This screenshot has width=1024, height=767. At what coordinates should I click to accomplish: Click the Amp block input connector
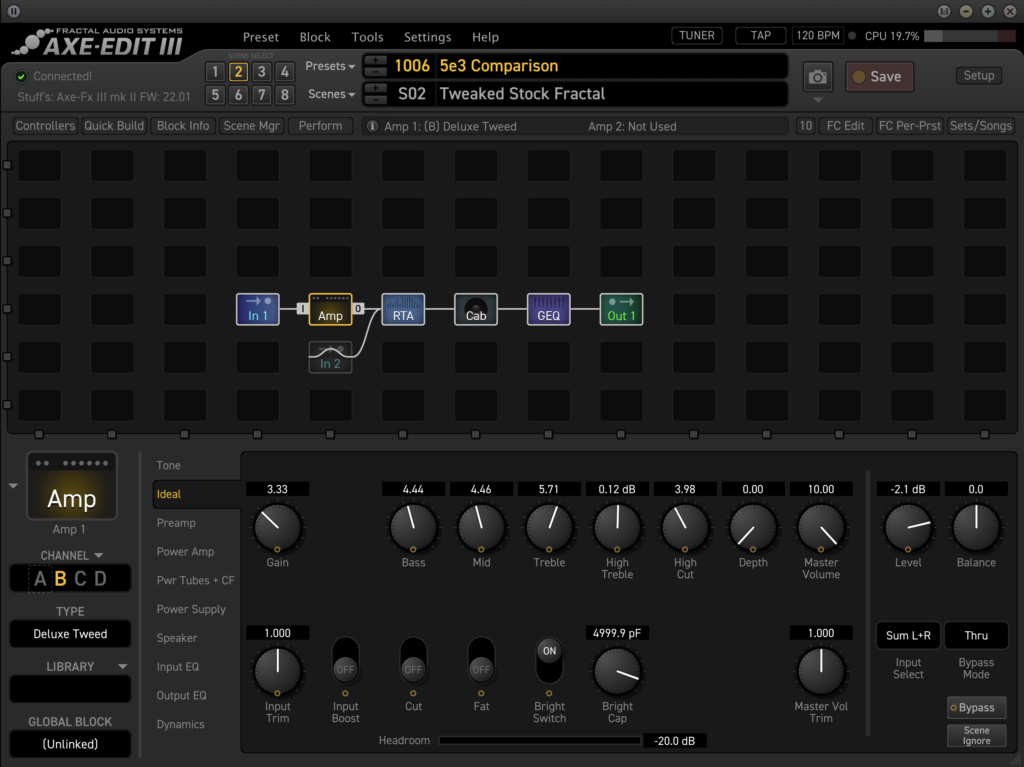pyautogui.click(x=302, y=308)
